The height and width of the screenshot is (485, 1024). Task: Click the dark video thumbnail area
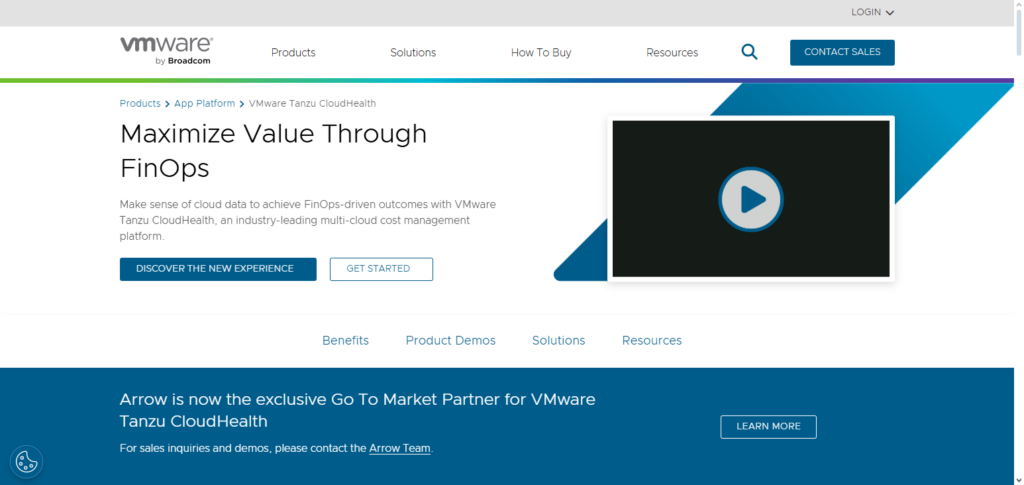click(750, 199)
